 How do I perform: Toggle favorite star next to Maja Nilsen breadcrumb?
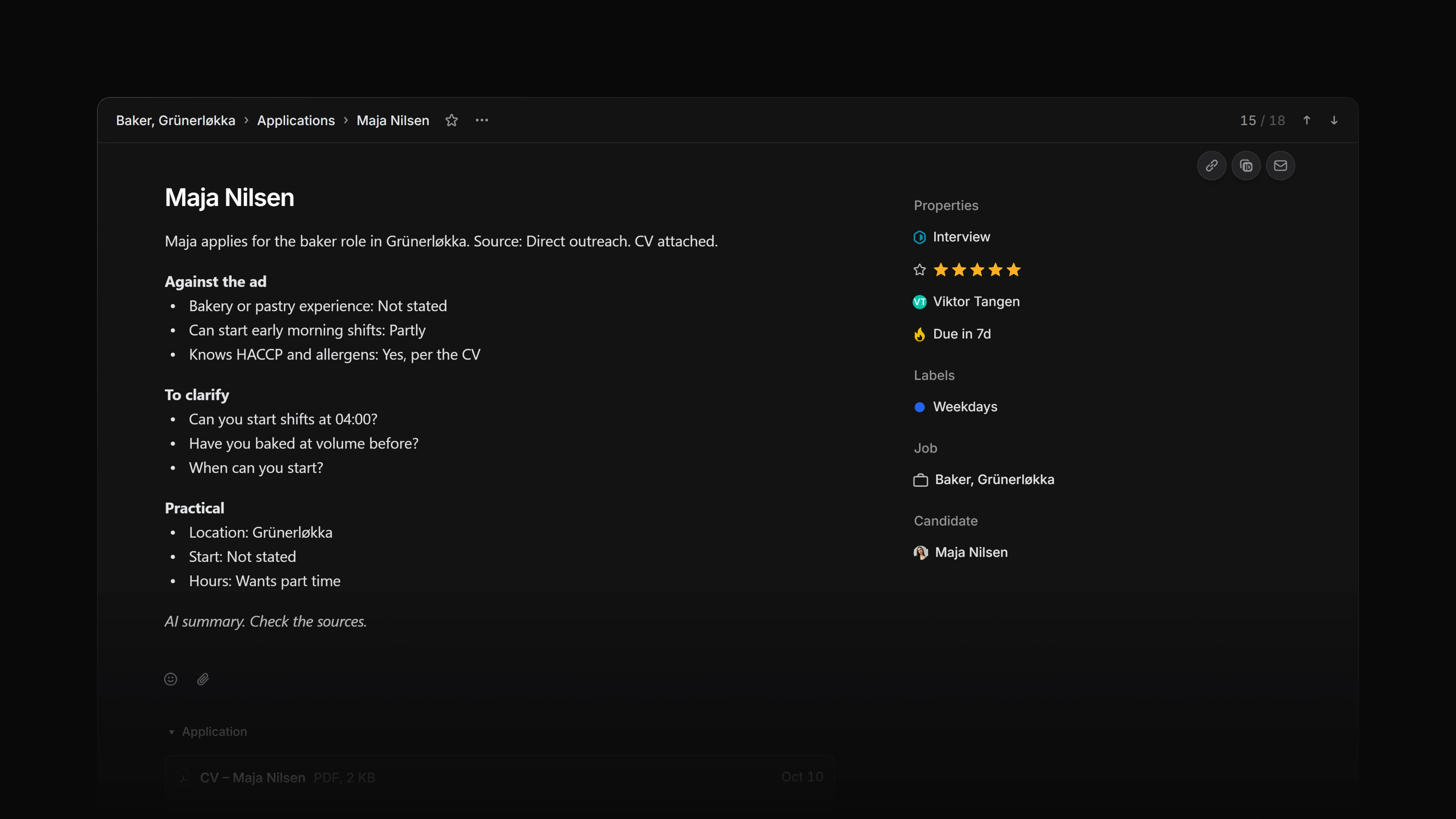pos(451,121)
